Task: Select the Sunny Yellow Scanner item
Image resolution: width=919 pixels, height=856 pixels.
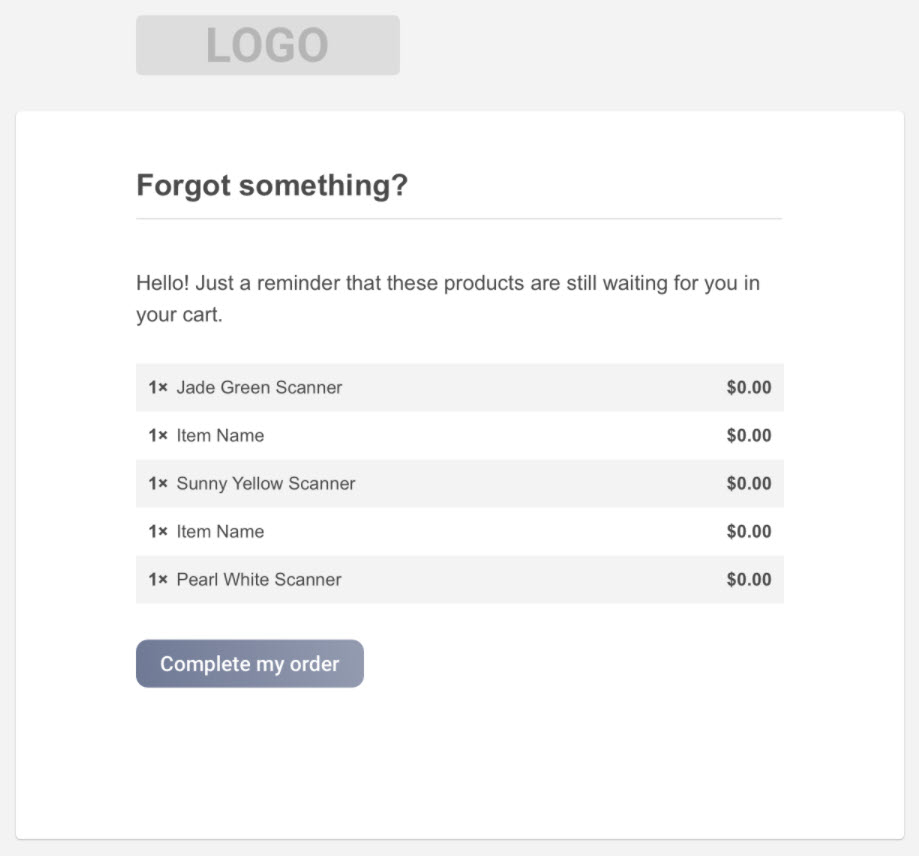Action: 460,483
